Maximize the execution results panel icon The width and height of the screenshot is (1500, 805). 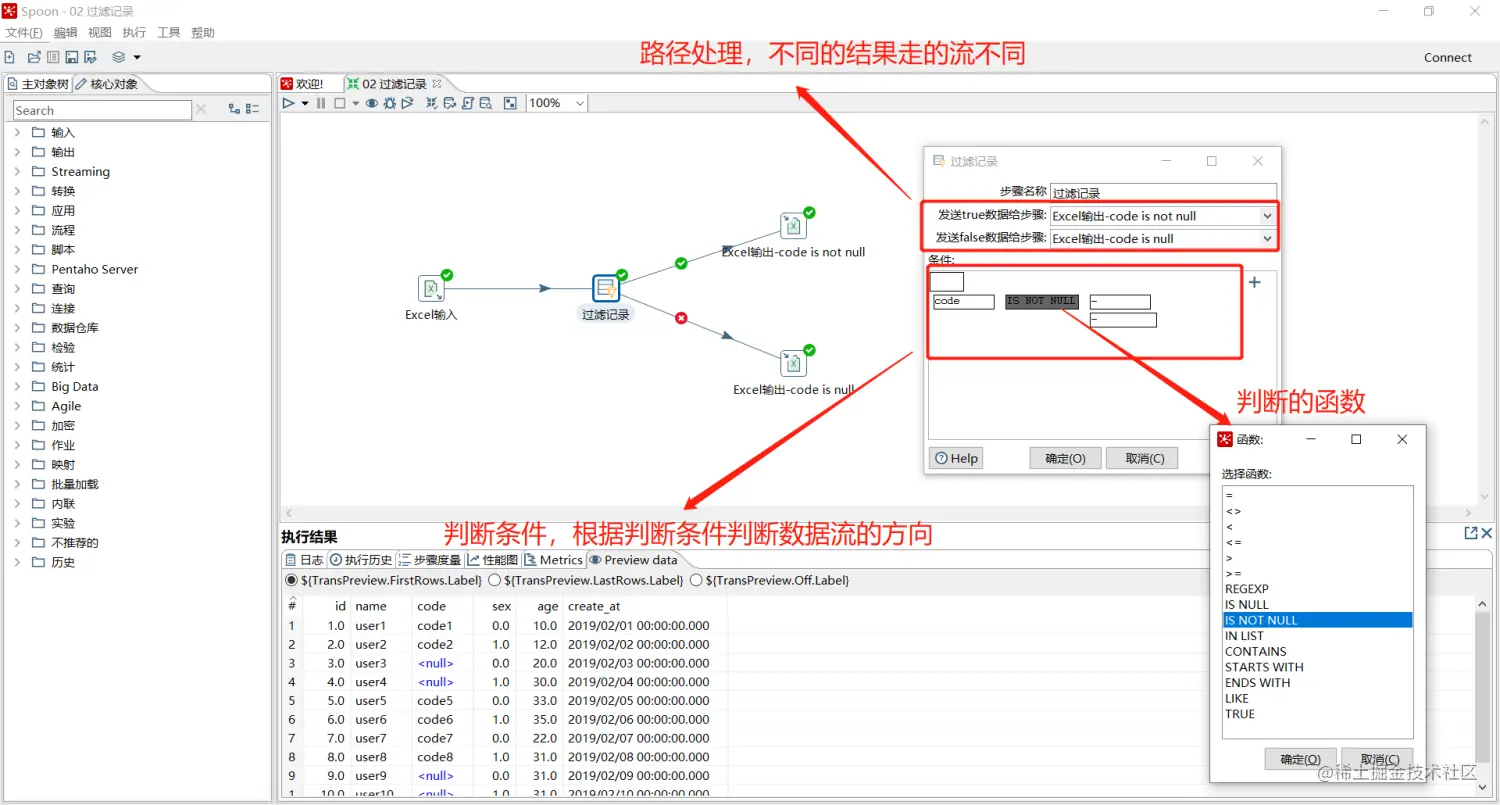(x=1471, y=533)
